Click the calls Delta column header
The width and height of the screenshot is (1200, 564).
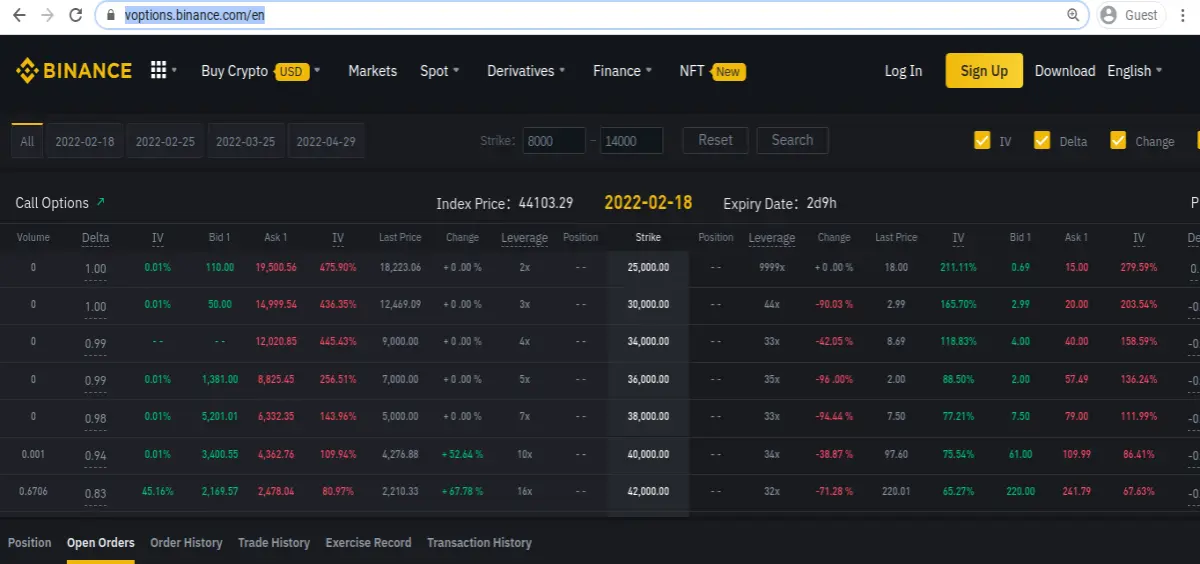(95, 238)
